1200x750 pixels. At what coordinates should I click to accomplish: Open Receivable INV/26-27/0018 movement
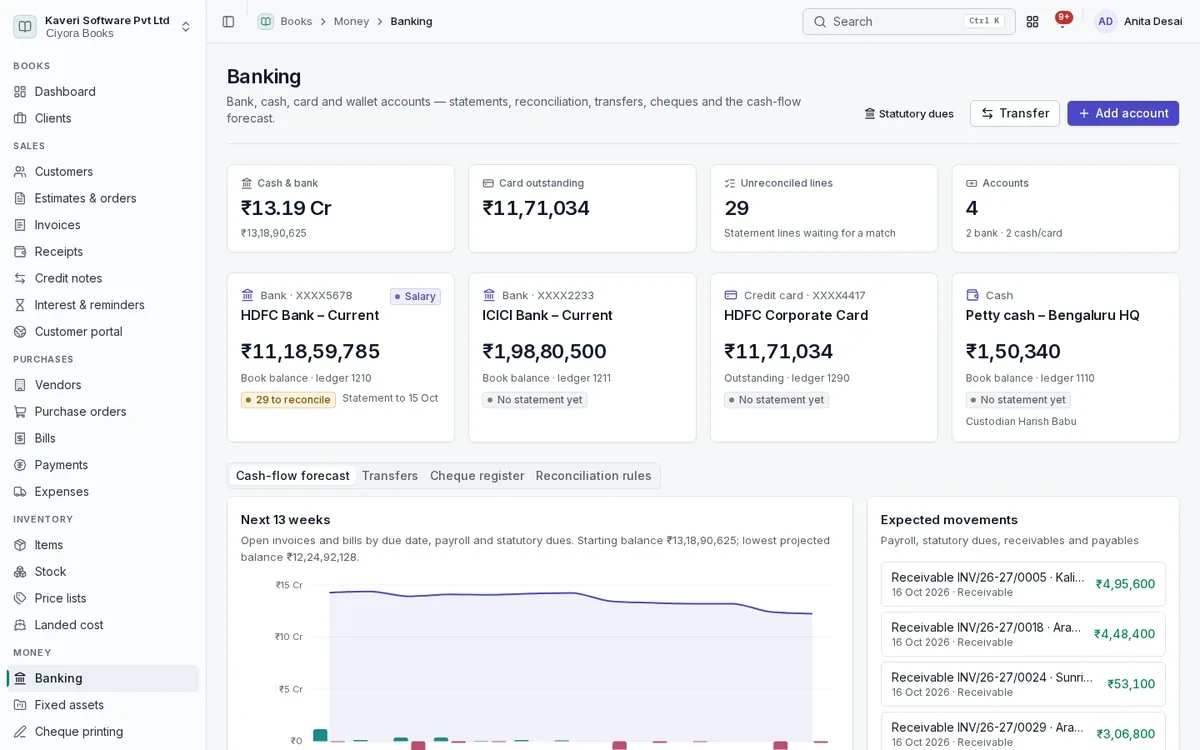coord(1023,634)
